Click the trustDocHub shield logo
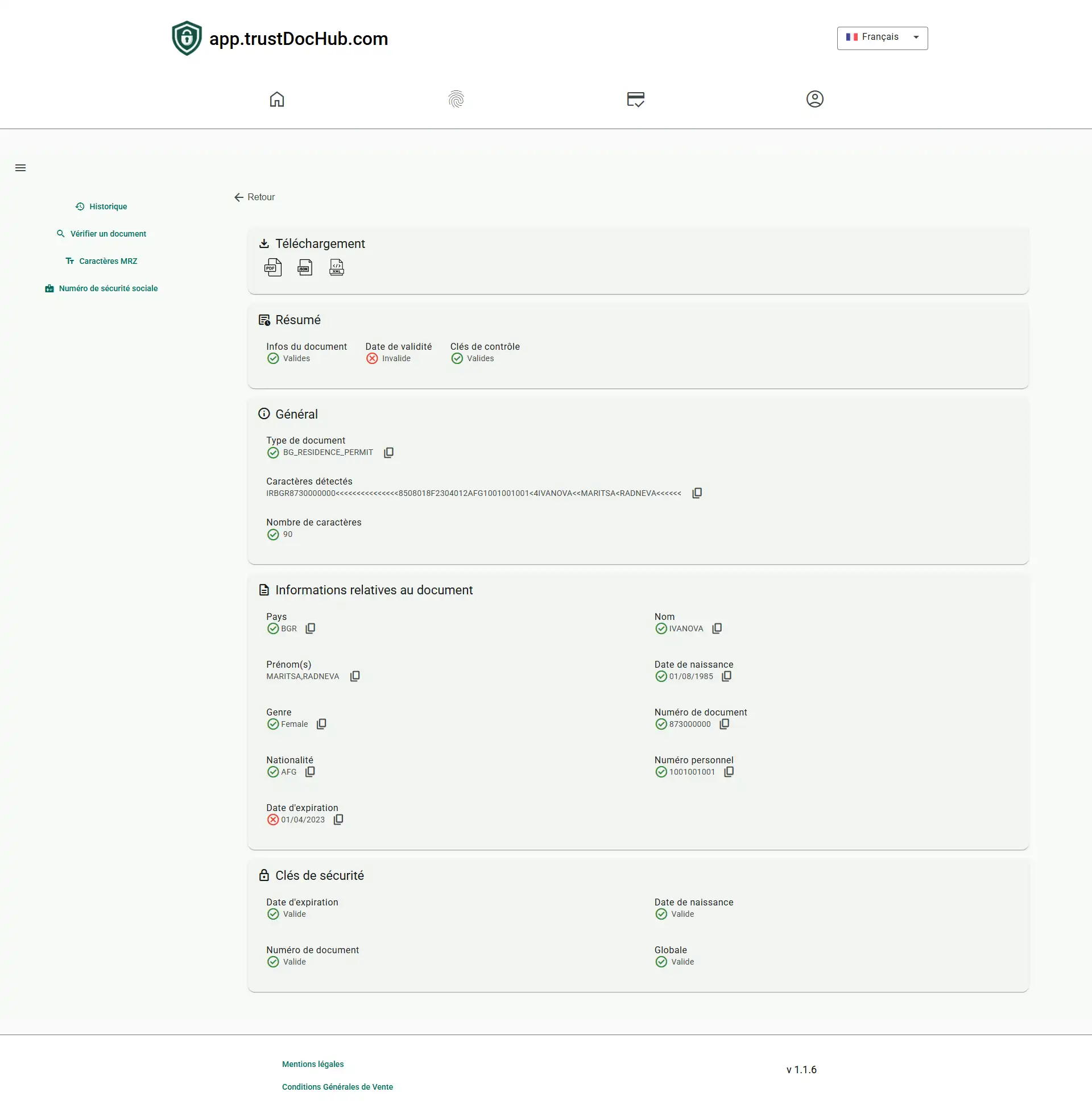Viewport: 1092px width, 1117px height. tap(187, 39)
